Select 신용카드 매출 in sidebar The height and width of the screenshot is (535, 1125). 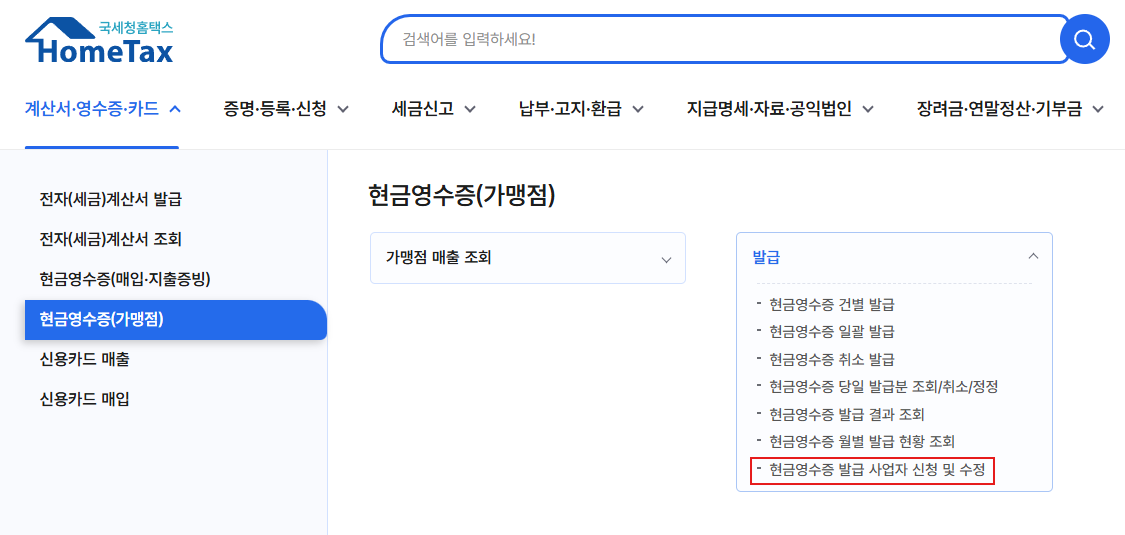(x=85, y=359)
